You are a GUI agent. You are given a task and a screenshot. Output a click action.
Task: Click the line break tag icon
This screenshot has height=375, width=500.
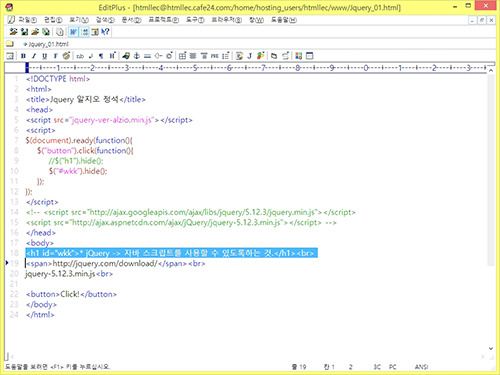coord(91,56)
